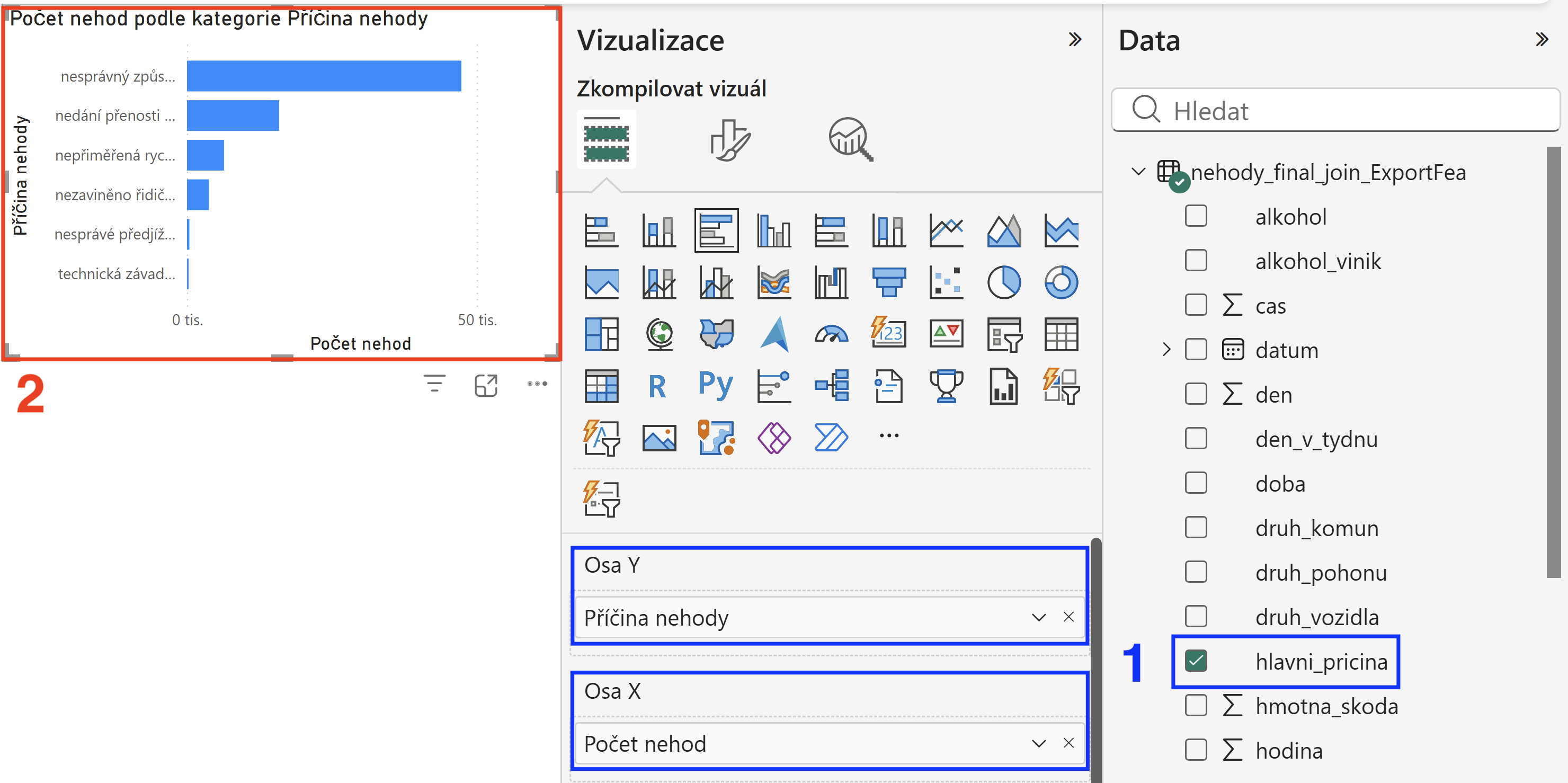Uncheck the hlavni_pricina field
Image resolution: width=1568 pixels, height=783 pixels.
pyautogui.click(x=1196, y=661)
